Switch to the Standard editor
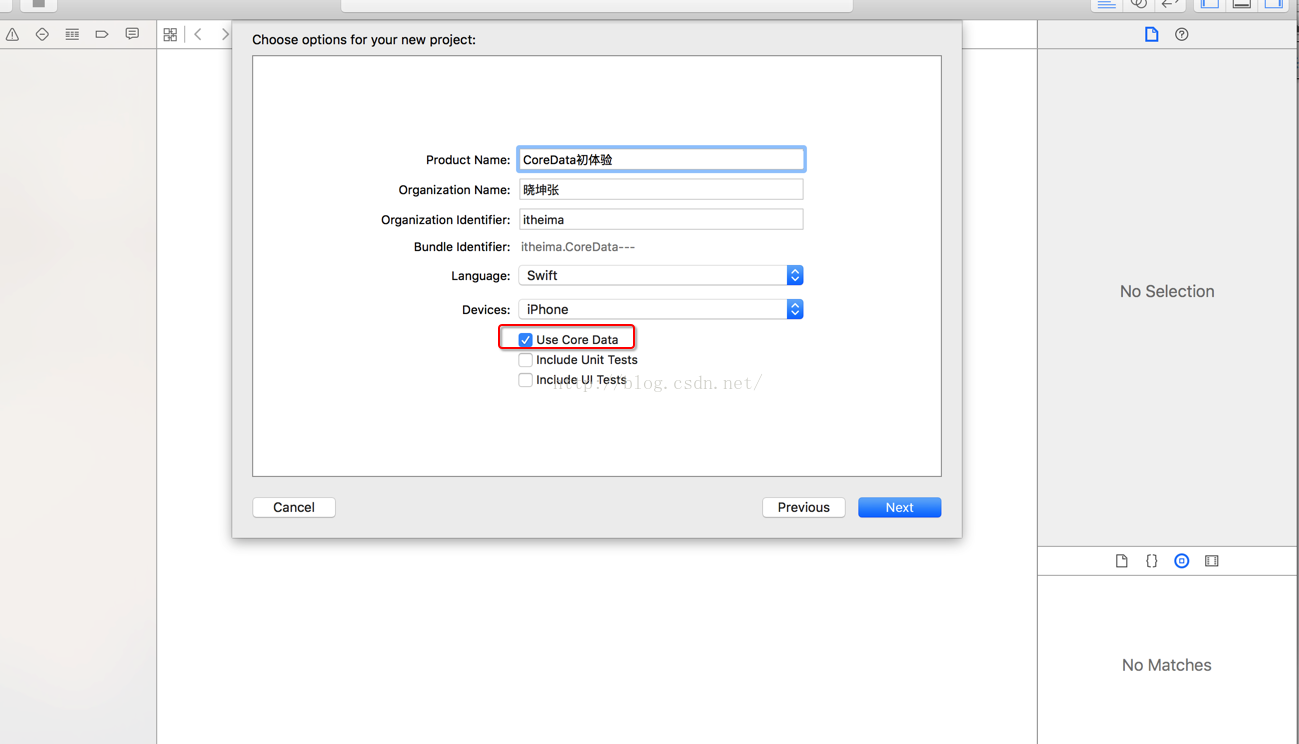Image resolution: width=1299 pixels, height=744 pixels. coord(1106,4)
